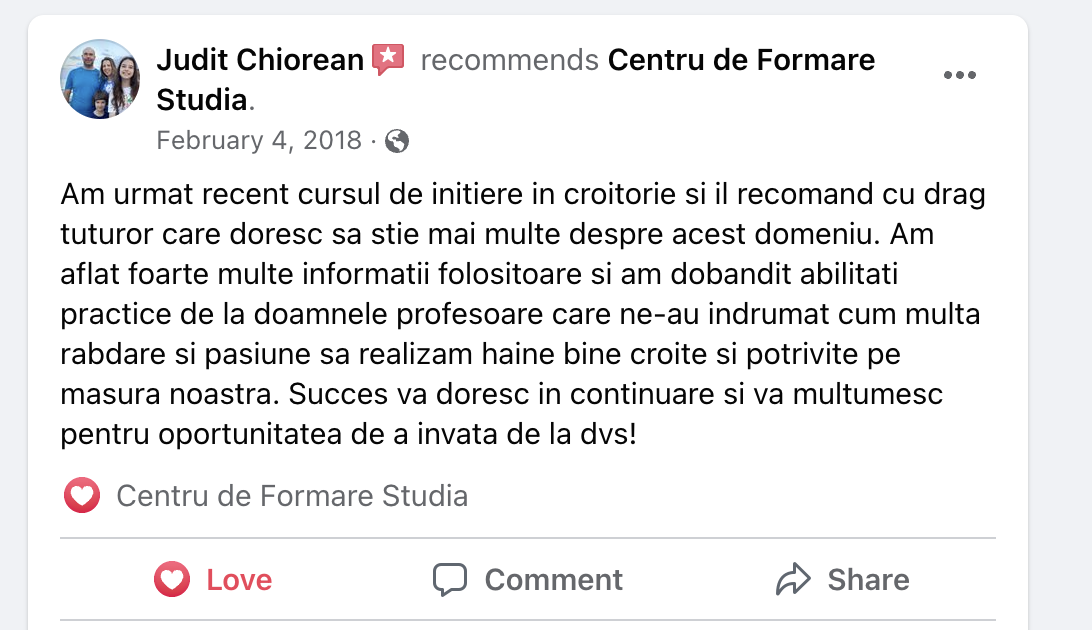The image size is (1092, 630).
Task: Click the "Share" text label
Action: (868, 580)
